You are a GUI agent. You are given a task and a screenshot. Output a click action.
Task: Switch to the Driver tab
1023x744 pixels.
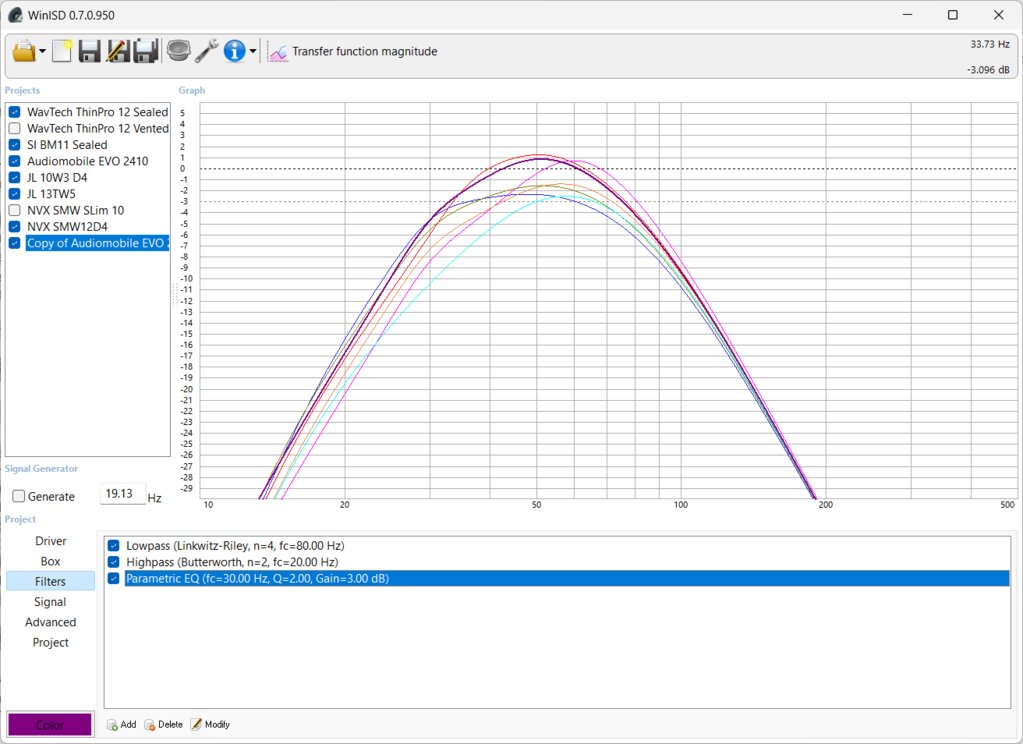coord(51,541)
